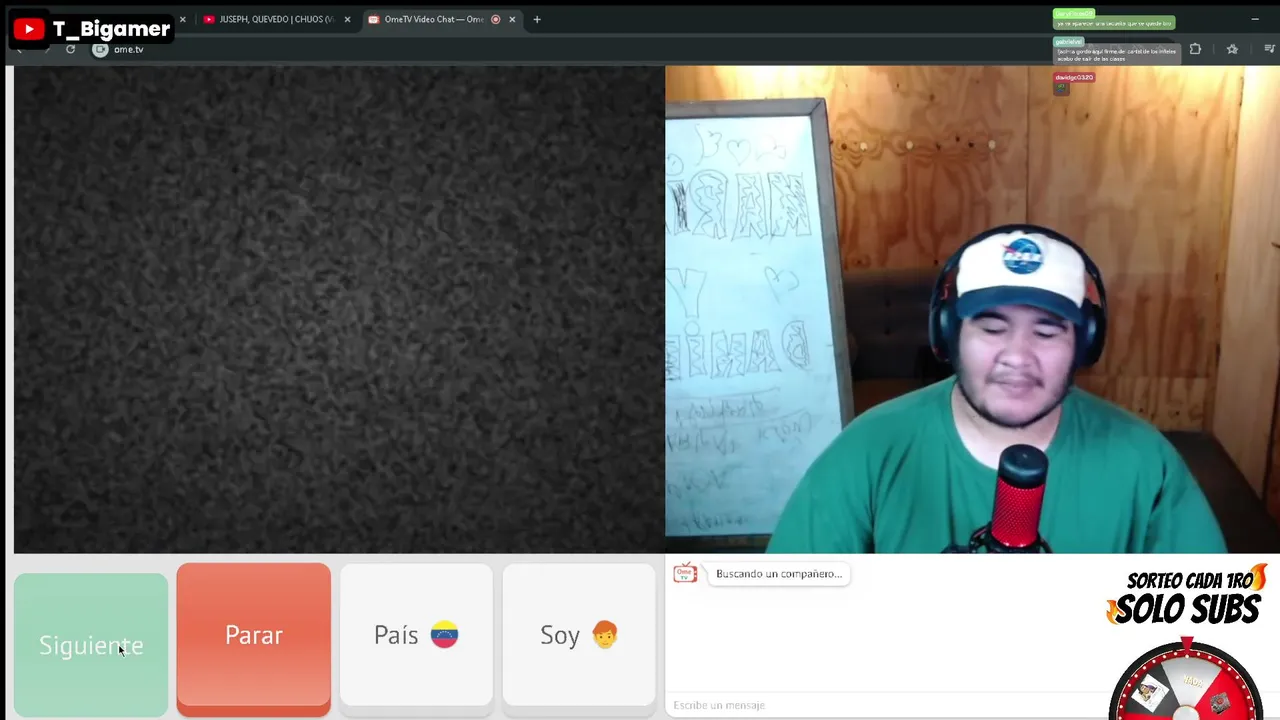The height and width of the screenshot is (720, 1280).
Task: Open a new browser tab
Action: (x=537, y=19)
